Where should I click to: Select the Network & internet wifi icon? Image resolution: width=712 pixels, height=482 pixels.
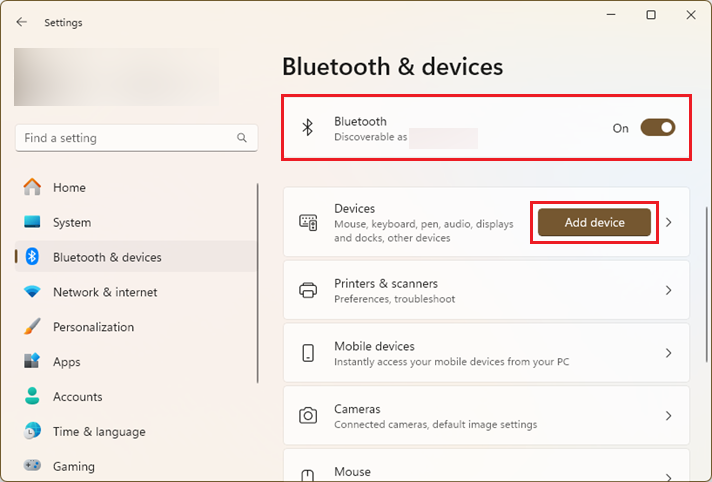pos(32,292)
